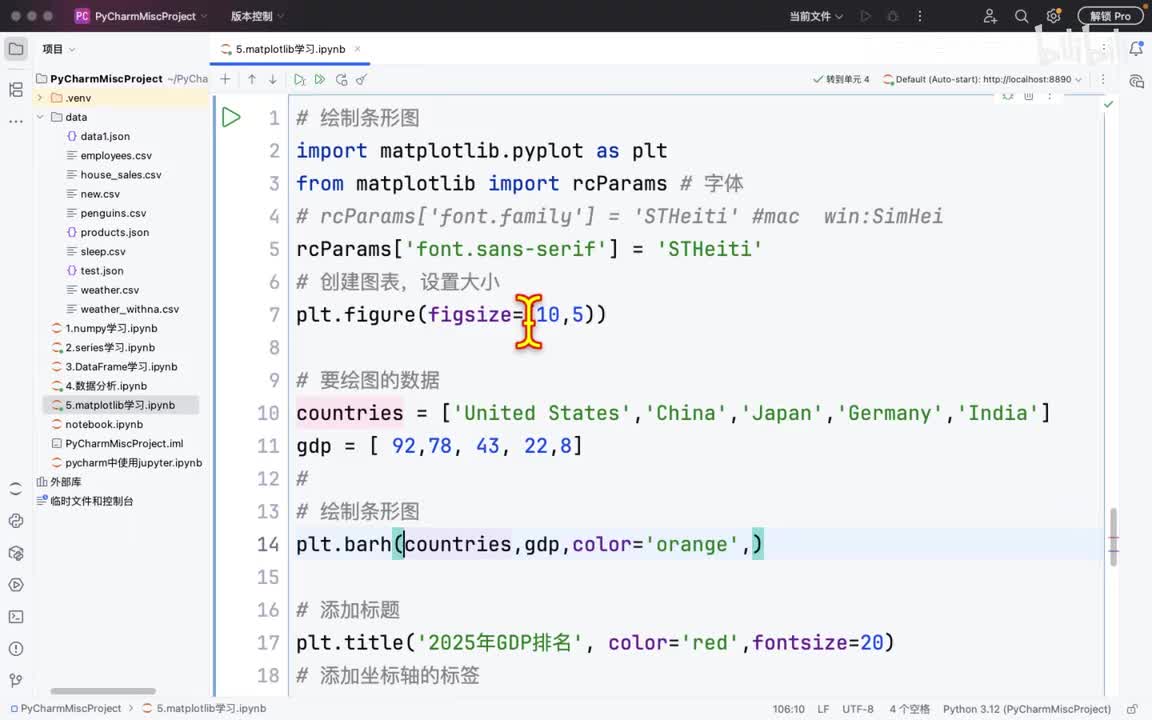The width and height of the screenshot is (1152, 720).
Task: Click line position 106:10 in status bar
Action: pos(788,709)
